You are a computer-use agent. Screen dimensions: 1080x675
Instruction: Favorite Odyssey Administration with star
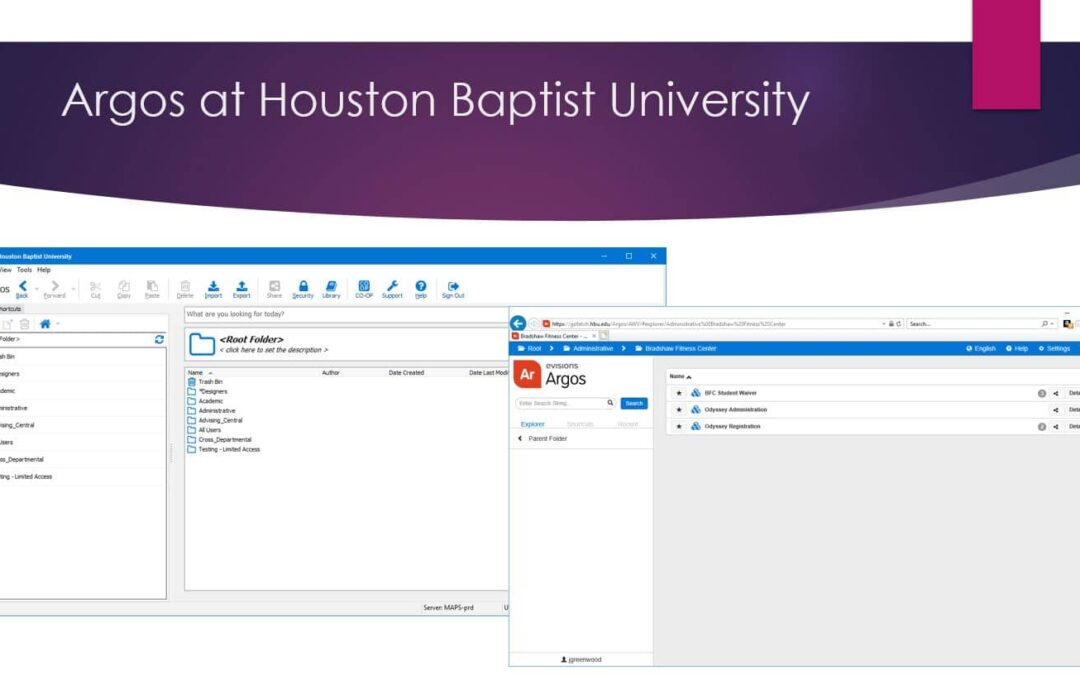pos(679,410)
